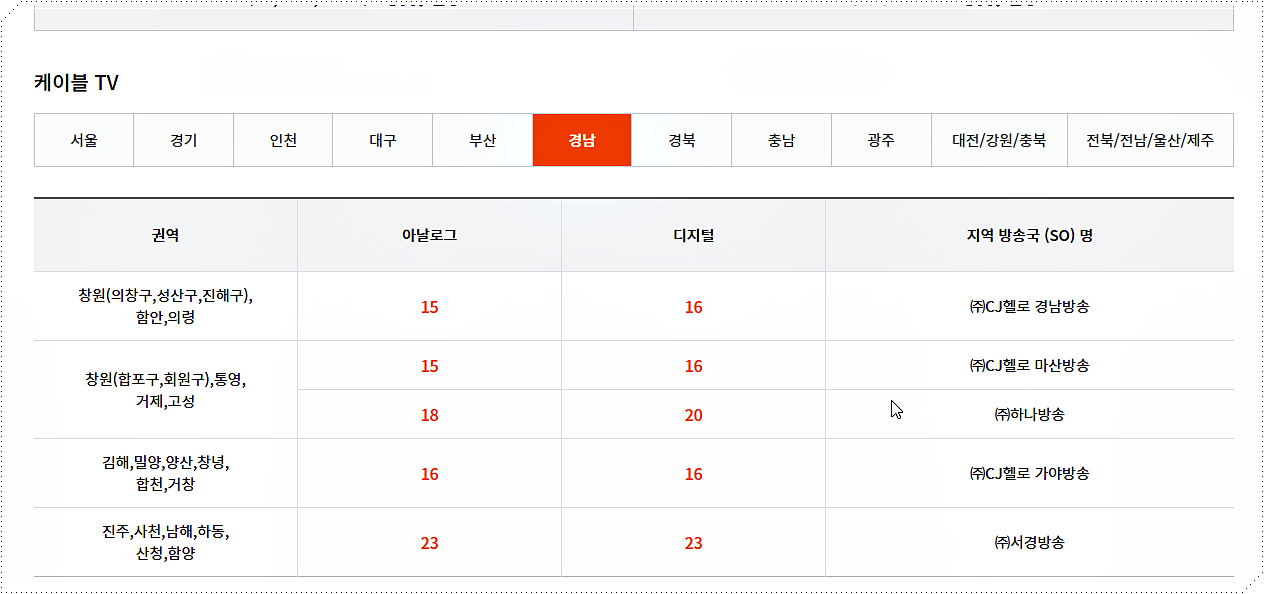Open the 인천 cable TV listings
This screenshot has height=594, width=1264.
pos(283,140)
